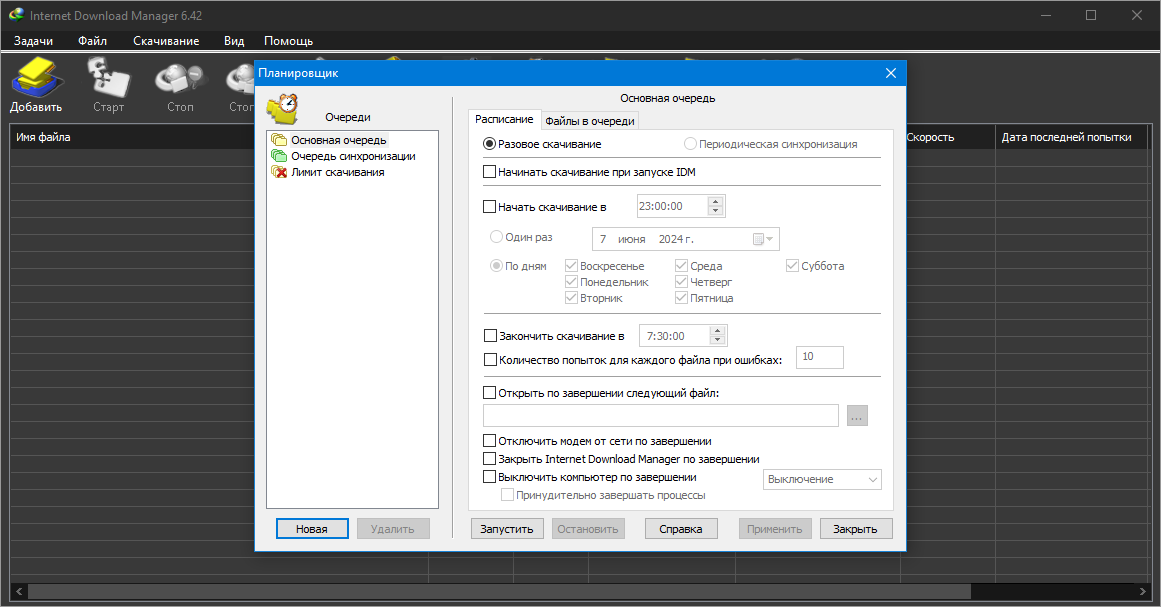Enable Начинать скачивание при запуске IDM
1161x607 pixels.
coord(489,172)
